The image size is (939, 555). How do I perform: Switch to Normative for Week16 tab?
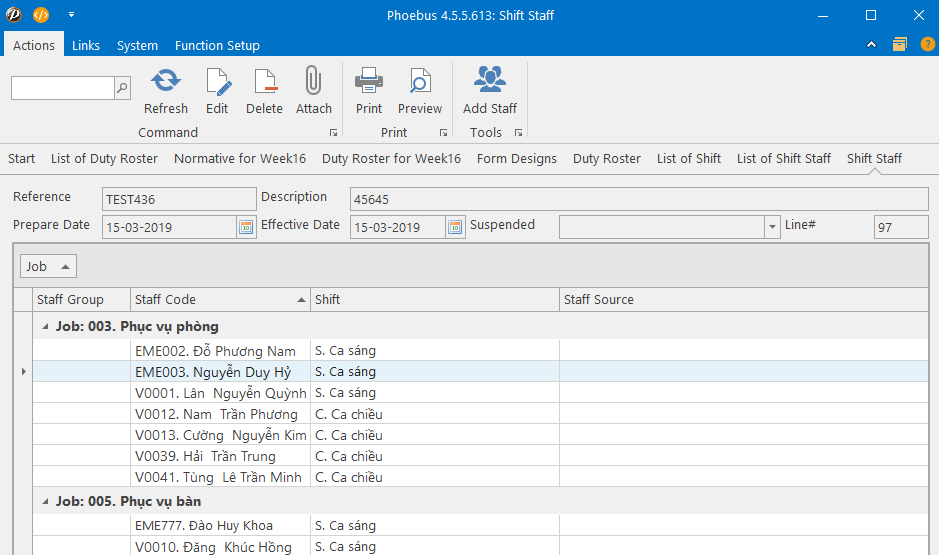[240, 159]
